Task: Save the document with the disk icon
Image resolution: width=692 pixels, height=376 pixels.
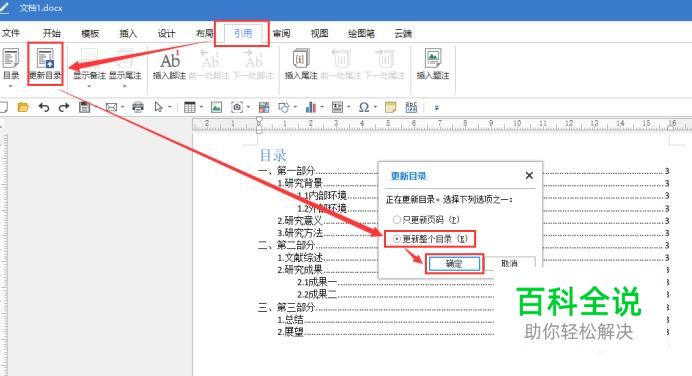Action: 84,107
